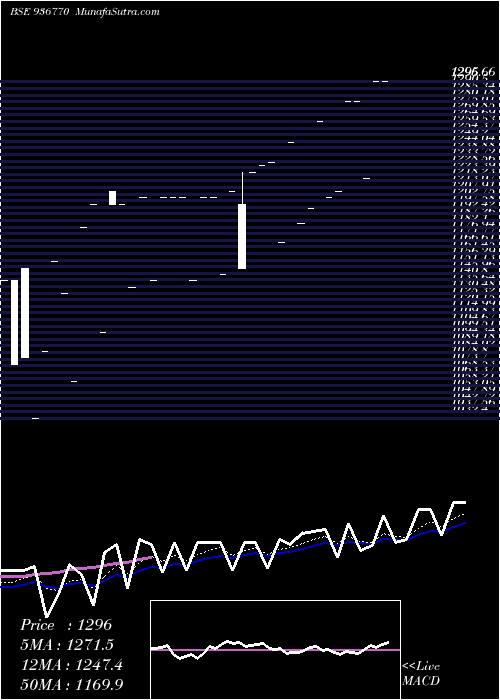This screenshot has width=500, height=700.
Task: Click the 50MA : 1169.9 value
Action: coord(71,684)
